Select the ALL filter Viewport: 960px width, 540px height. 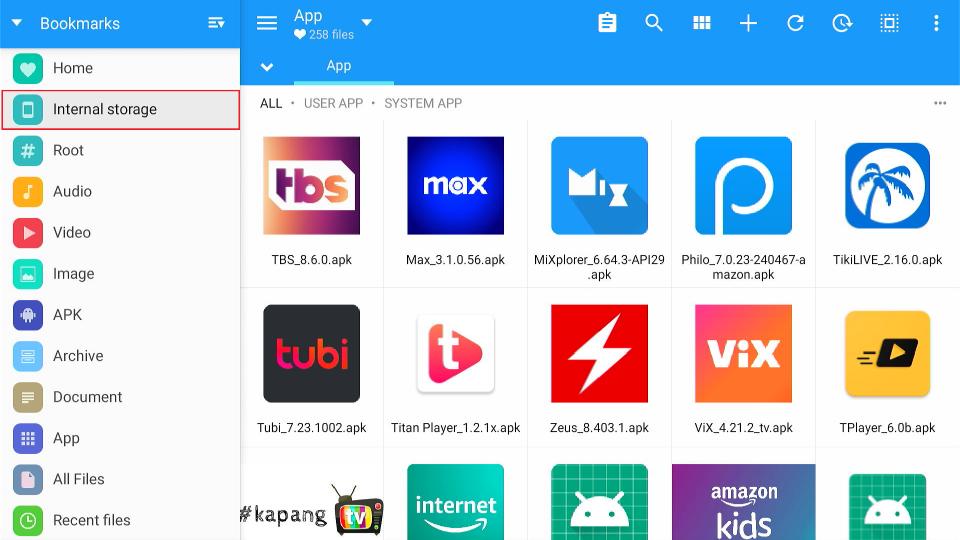[x=271, y=103]
